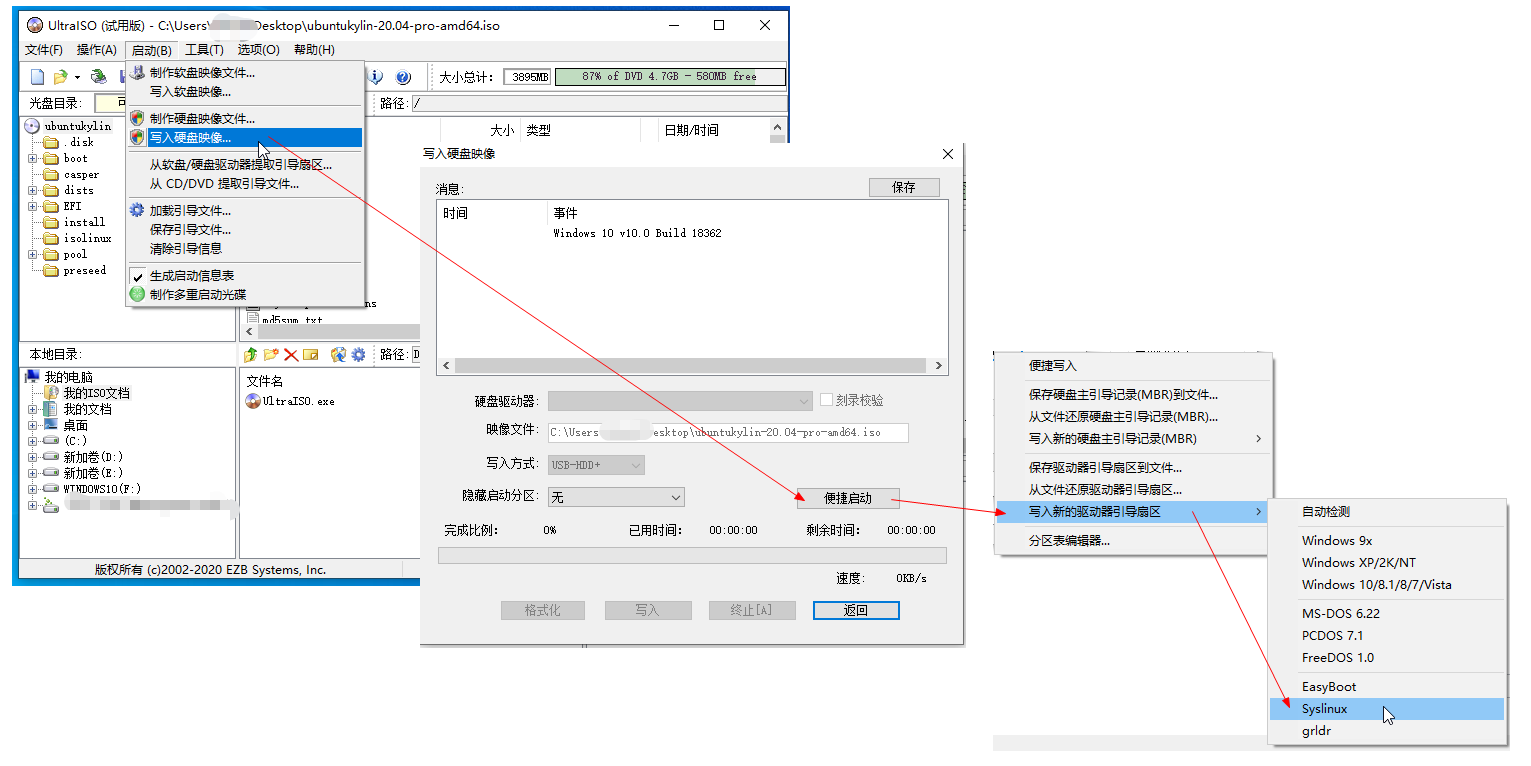Open the 操作(A) menu
The image size is (1531, 766).
click(97, 50)
